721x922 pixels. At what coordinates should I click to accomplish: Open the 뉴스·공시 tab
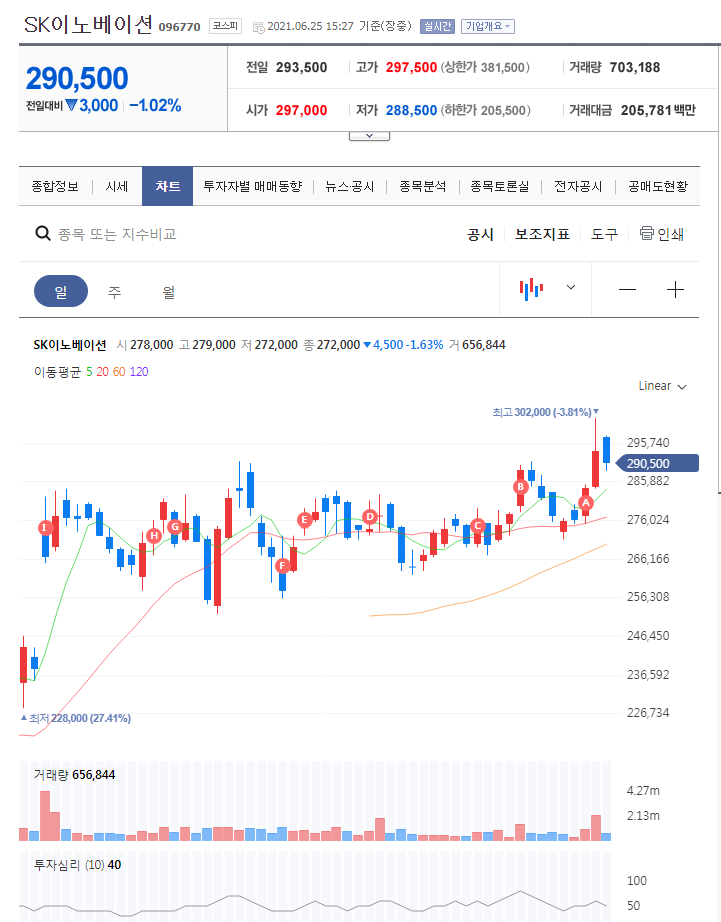coord(349,186)
